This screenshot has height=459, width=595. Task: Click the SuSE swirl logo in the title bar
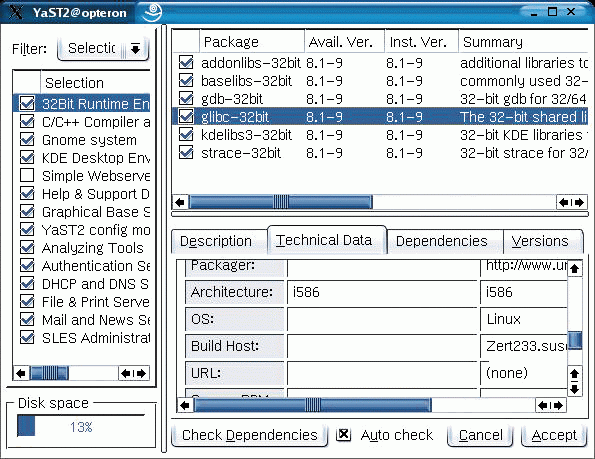coord(153,12)
